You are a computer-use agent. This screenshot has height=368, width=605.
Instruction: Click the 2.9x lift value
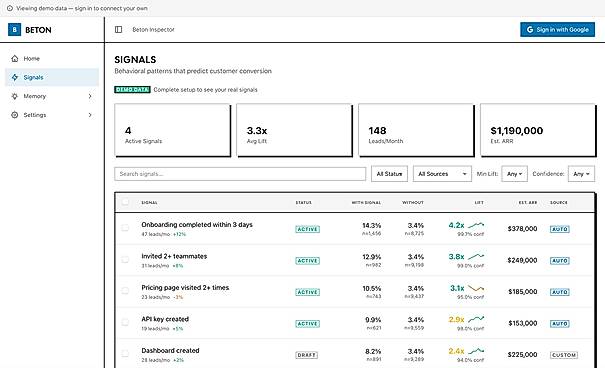[456, 319]
